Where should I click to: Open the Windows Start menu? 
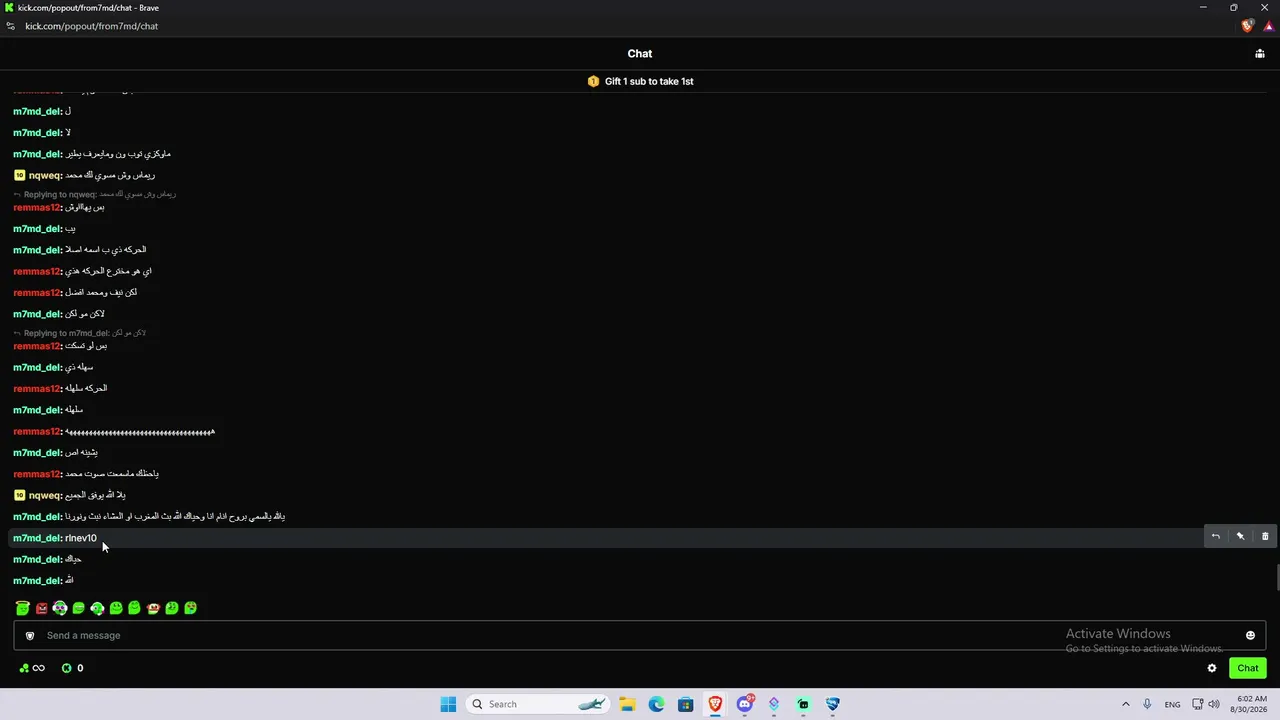pyautogui.click(x=448, y=704)
